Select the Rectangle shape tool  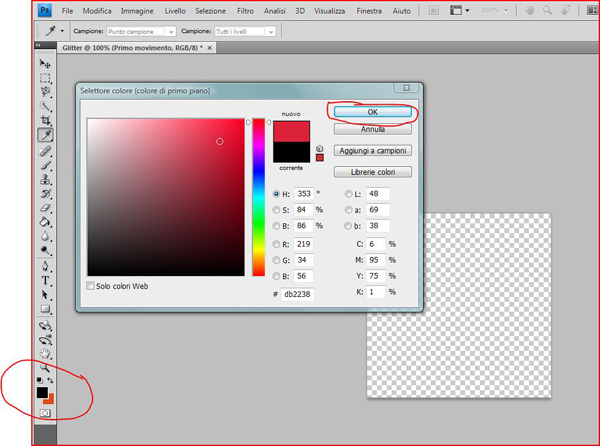[45, 309]
